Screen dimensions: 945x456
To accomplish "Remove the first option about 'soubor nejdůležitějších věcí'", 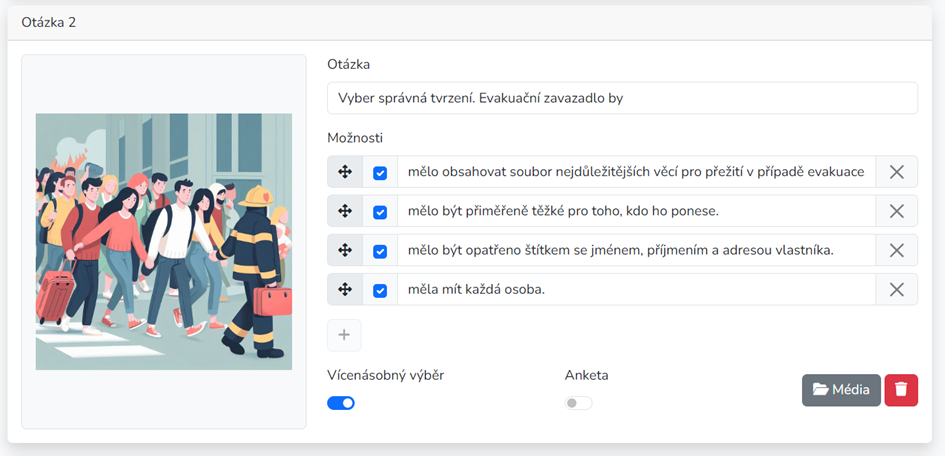I will click(897, 172).
